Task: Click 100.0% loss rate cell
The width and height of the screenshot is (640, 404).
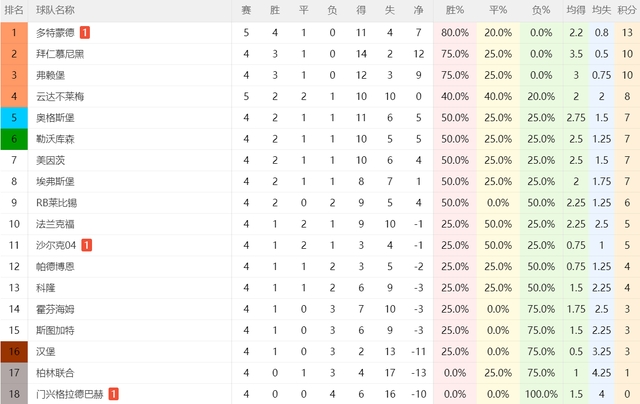Action: coord(541,394)
